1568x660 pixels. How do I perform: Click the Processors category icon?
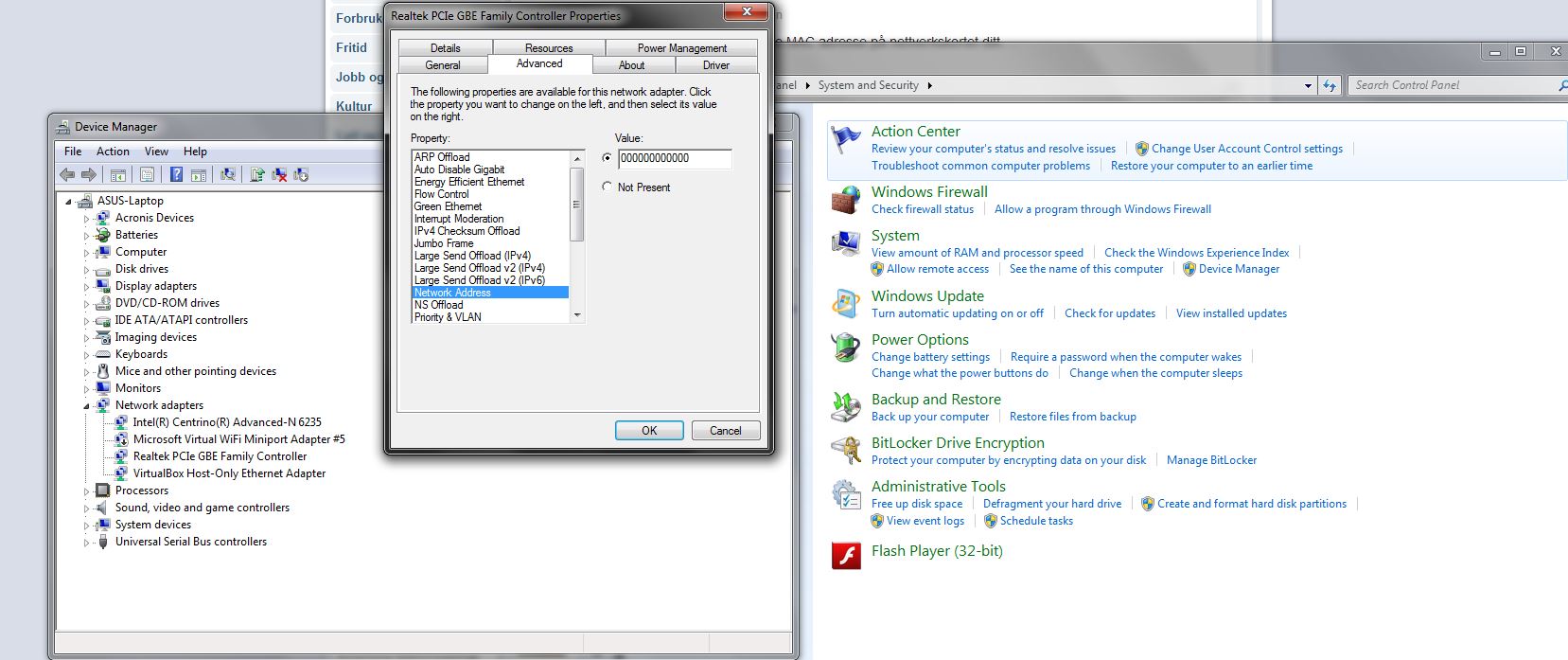pyautogui.click(x=103, y=491)
